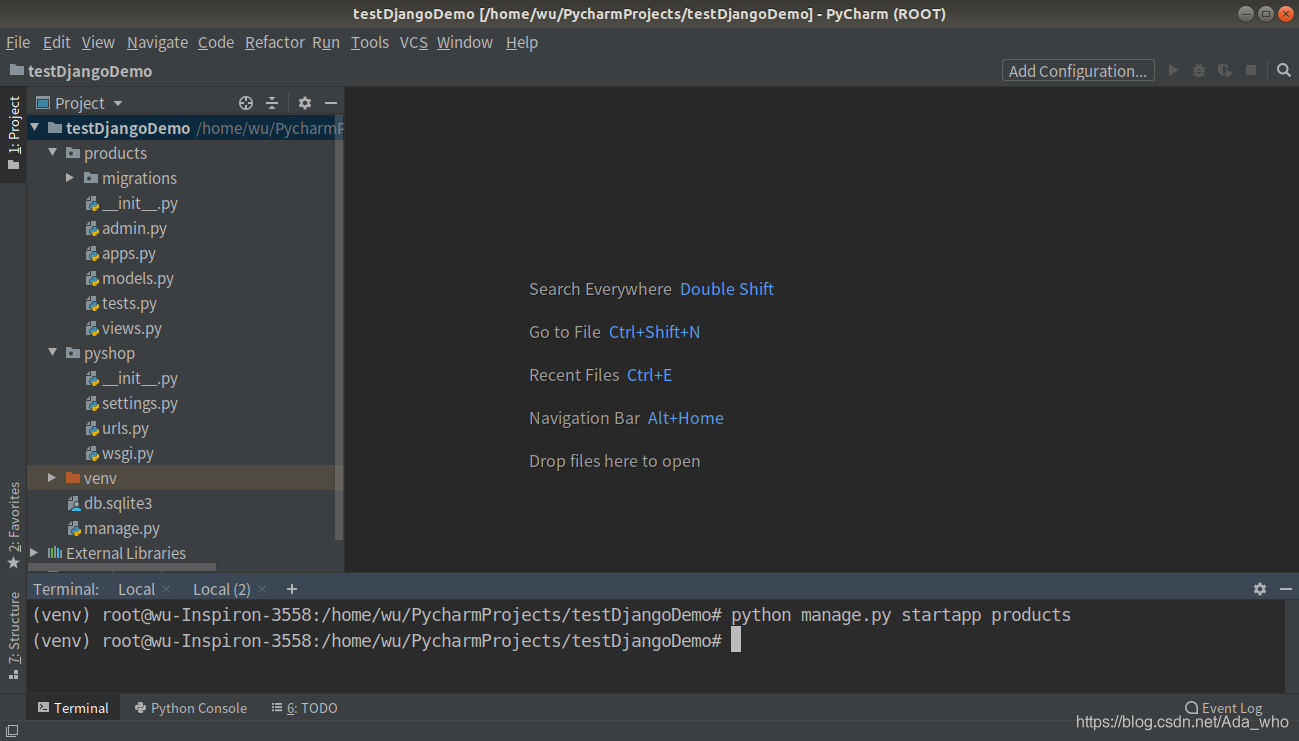Viewport: 1299px width, 741px height.
Task: Click the Project panel vertical scrollbar
Action: coord(339,330)
